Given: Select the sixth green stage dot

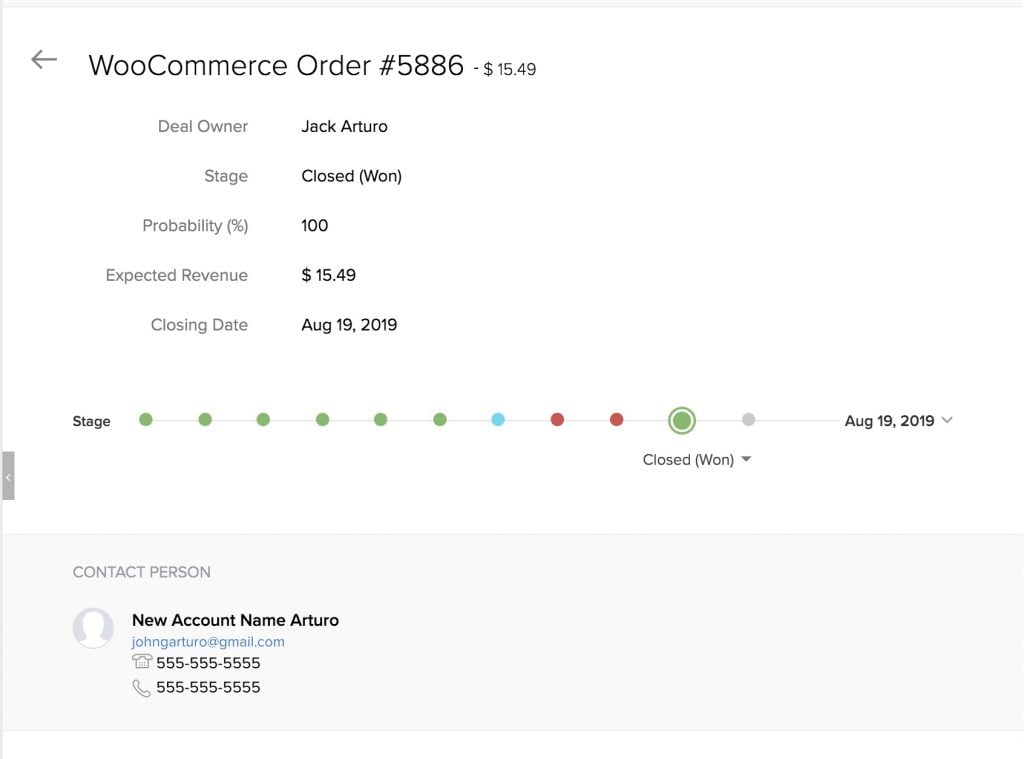Looking at the screenshot, I should pos(440,419).
